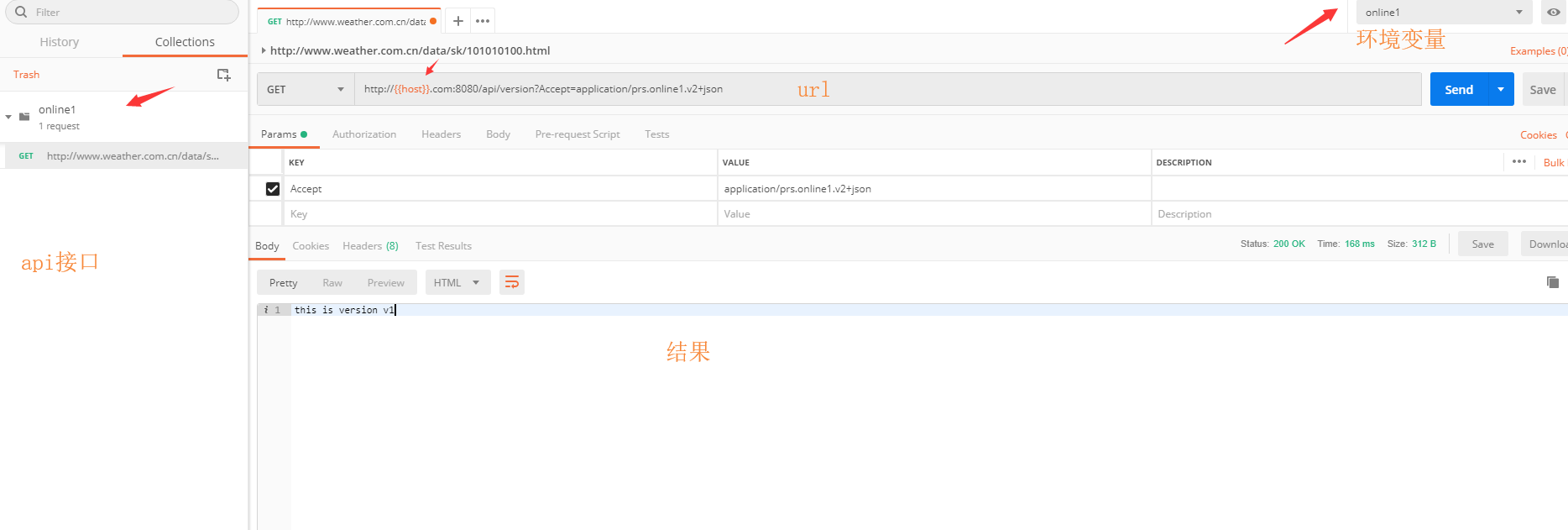
Task: Open the request Body tab
Action: pos(498,134)
